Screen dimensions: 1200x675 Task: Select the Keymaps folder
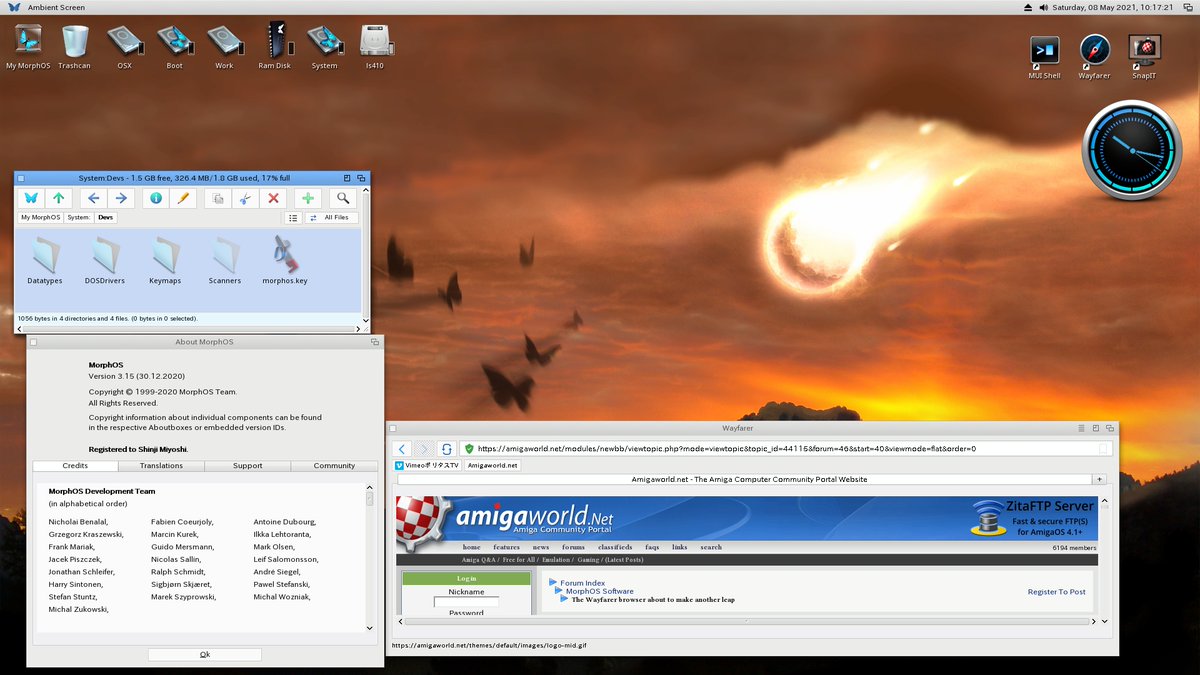(x=165, y=260)
